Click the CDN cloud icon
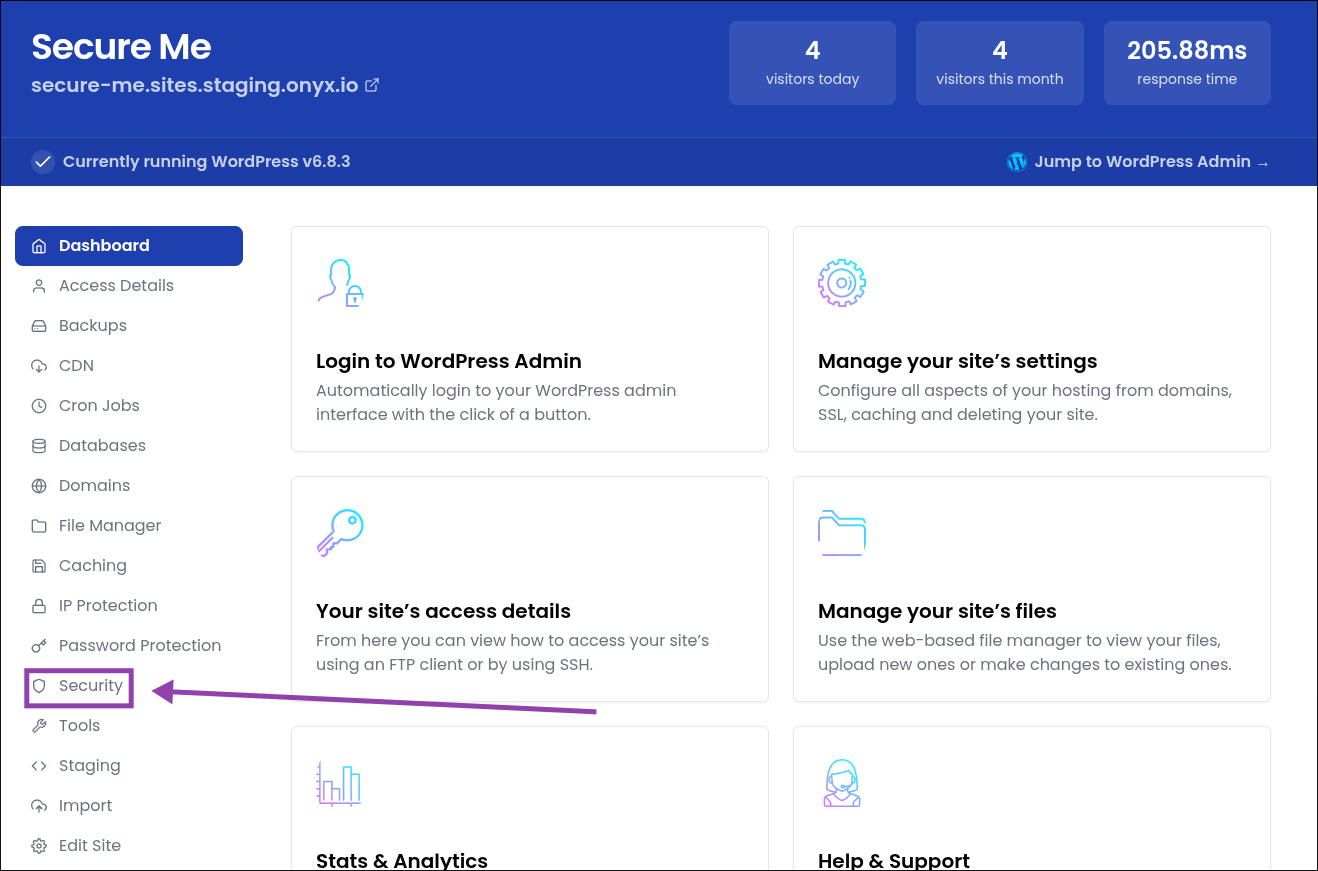Image resolution: width=1318 pixels, height=871 pixels. coord(39,366)
